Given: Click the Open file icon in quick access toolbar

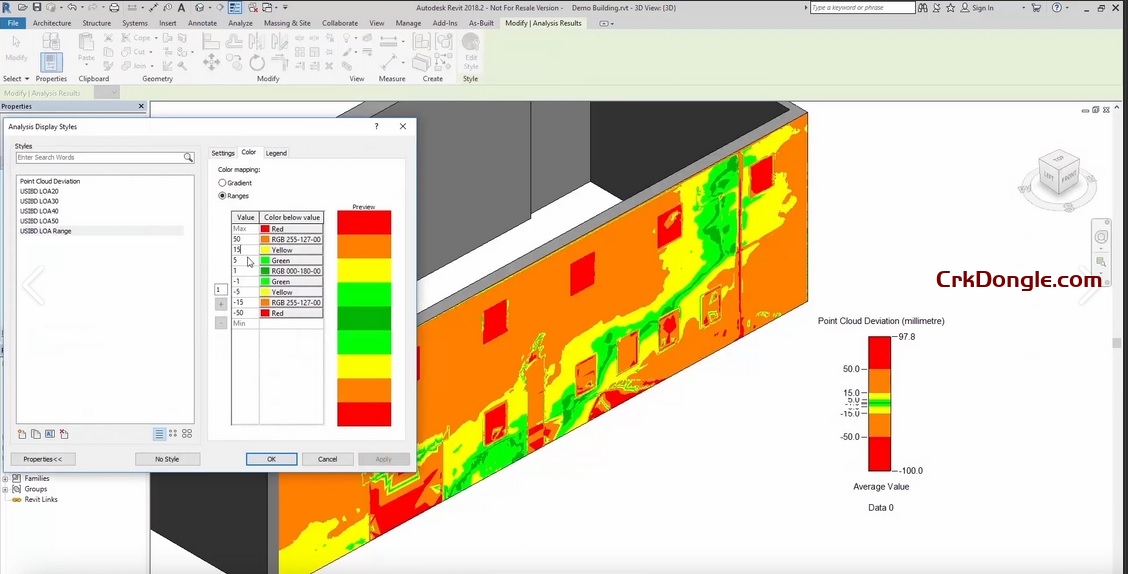Looking at the screenshot, I should click(x=24, y=7).
